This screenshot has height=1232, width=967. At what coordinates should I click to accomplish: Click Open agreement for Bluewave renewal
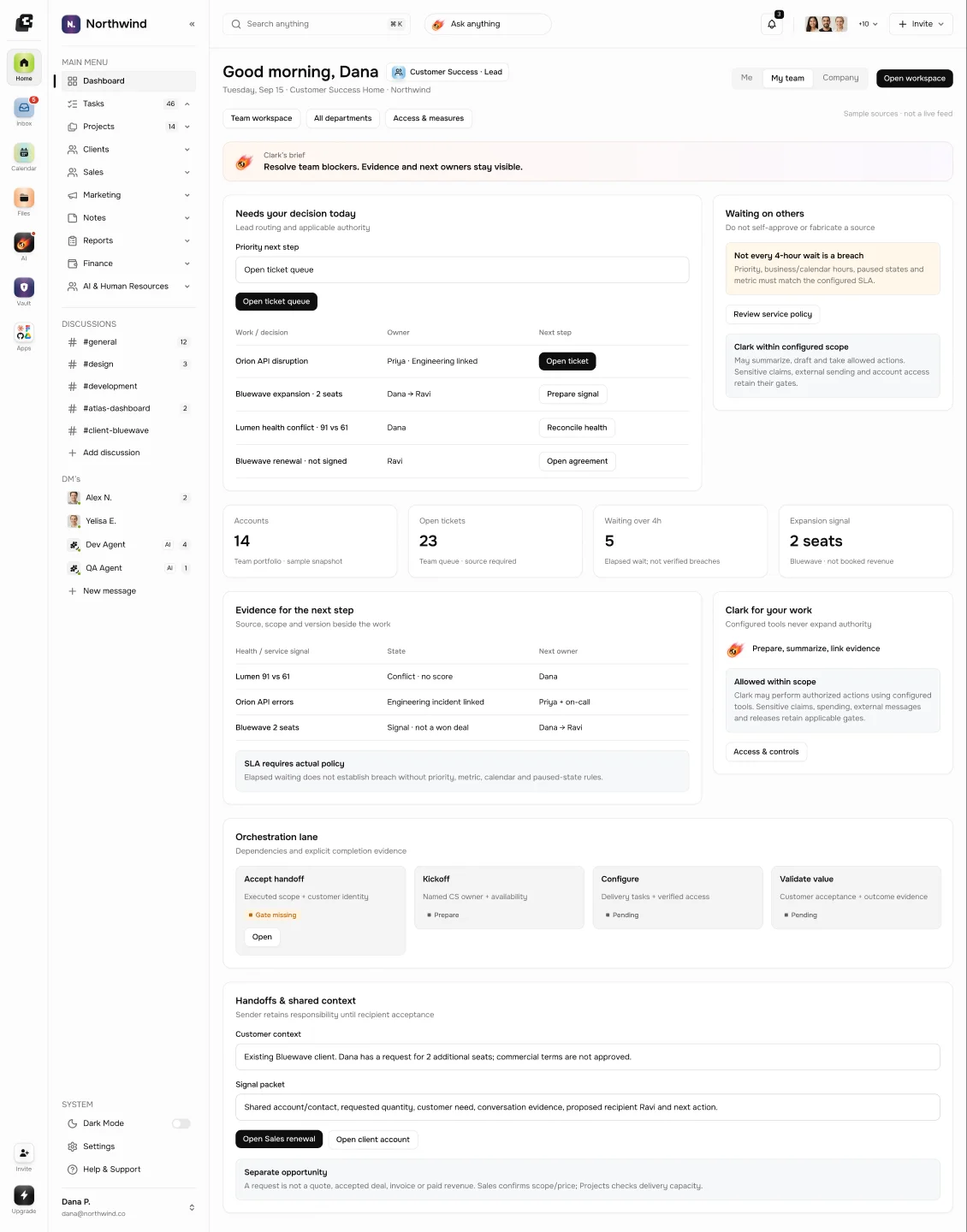coord(577,461)
